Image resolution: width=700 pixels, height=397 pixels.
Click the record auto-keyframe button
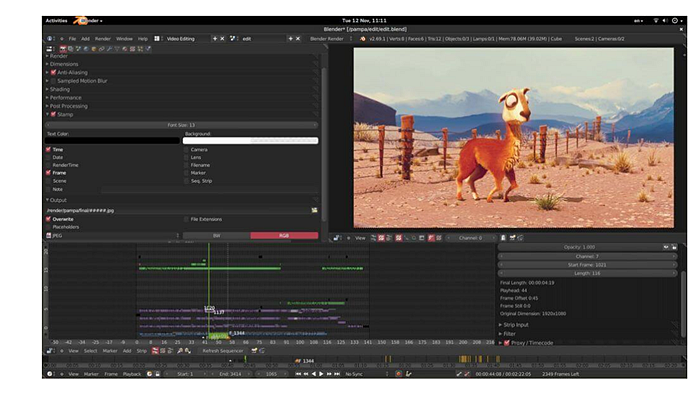[x=398, y=374]
